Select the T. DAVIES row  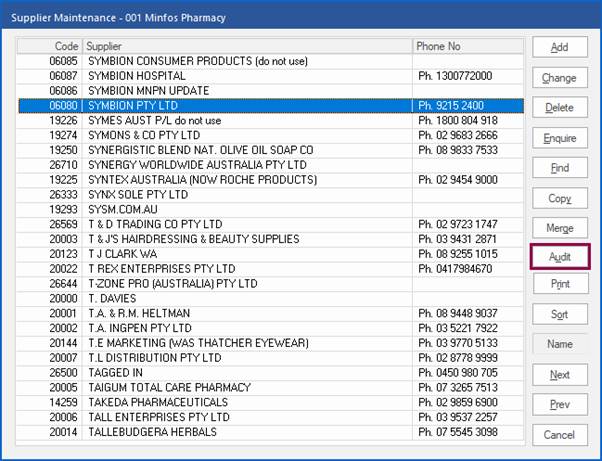(270, 298)
